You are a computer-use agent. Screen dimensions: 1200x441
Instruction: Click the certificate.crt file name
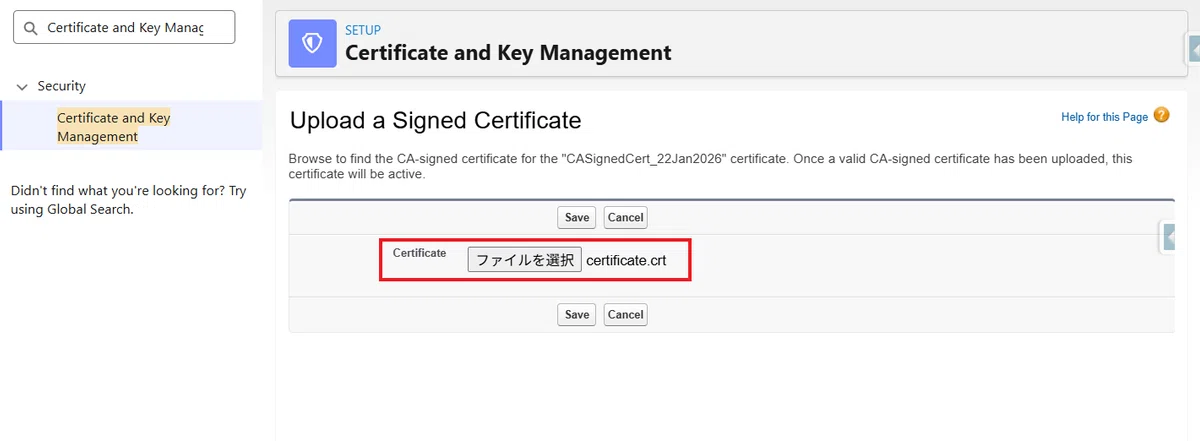[626, 260]
